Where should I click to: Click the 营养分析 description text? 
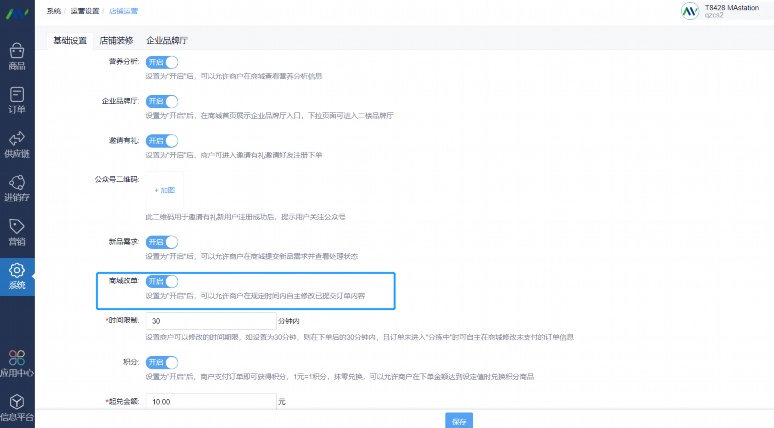pyautogui.click(x=233, y=76)
